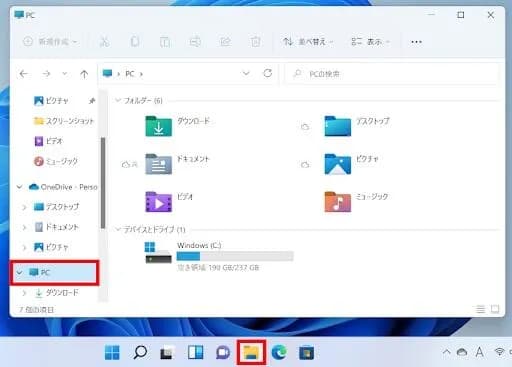Select the ビデオ folder in main pane
The height and width of the screenshot is (367, 512).
158,201
